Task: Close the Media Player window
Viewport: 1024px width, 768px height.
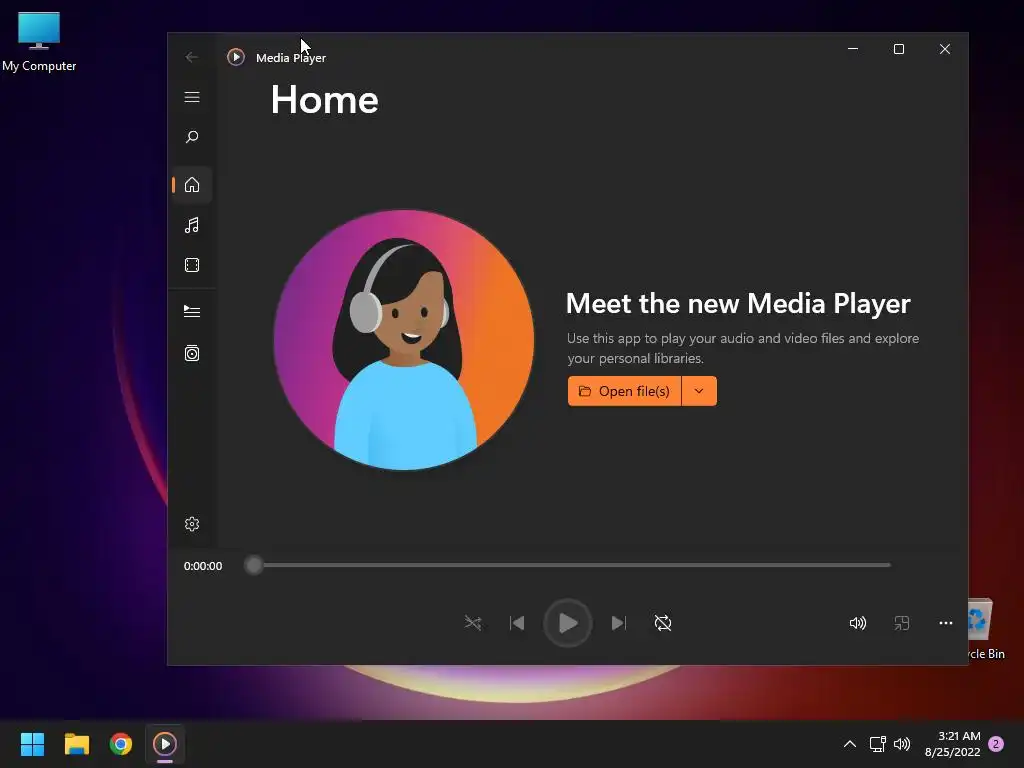Action: (x=945, y=49)
